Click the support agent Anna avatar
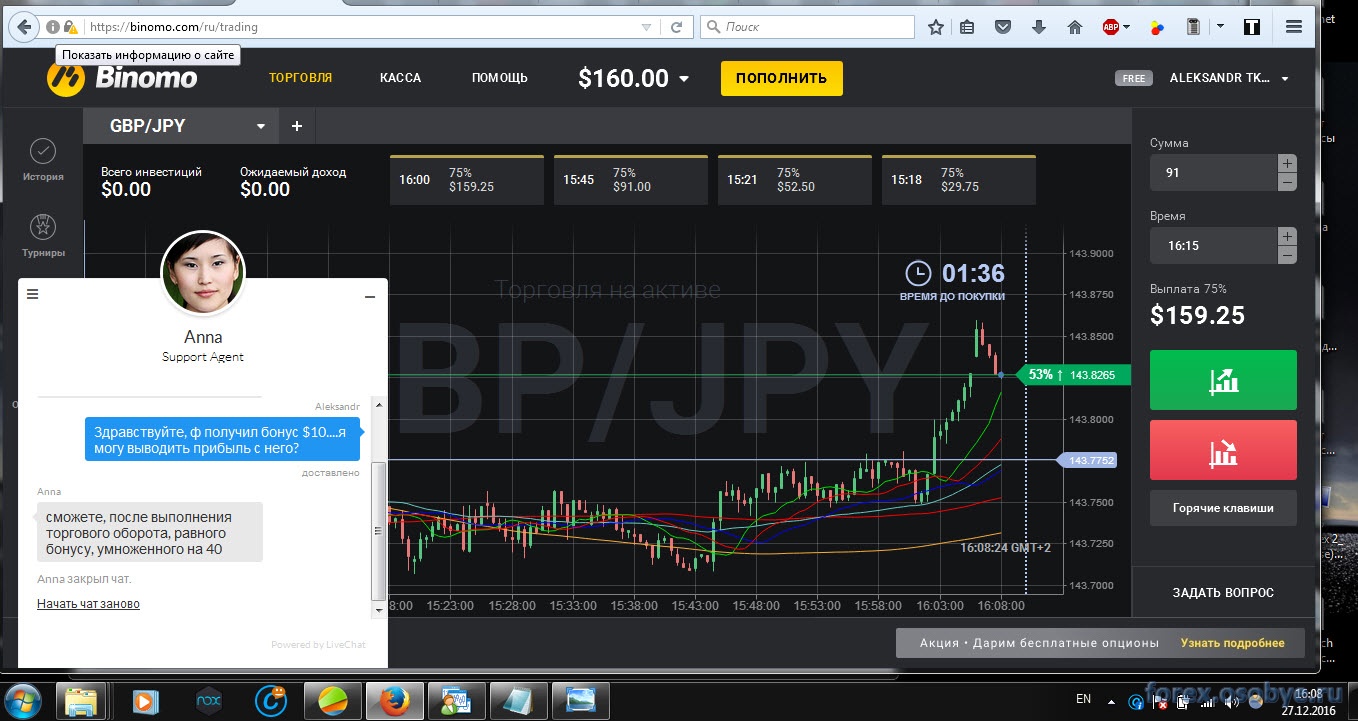1358x721 pixels. (x=203, y=273)
